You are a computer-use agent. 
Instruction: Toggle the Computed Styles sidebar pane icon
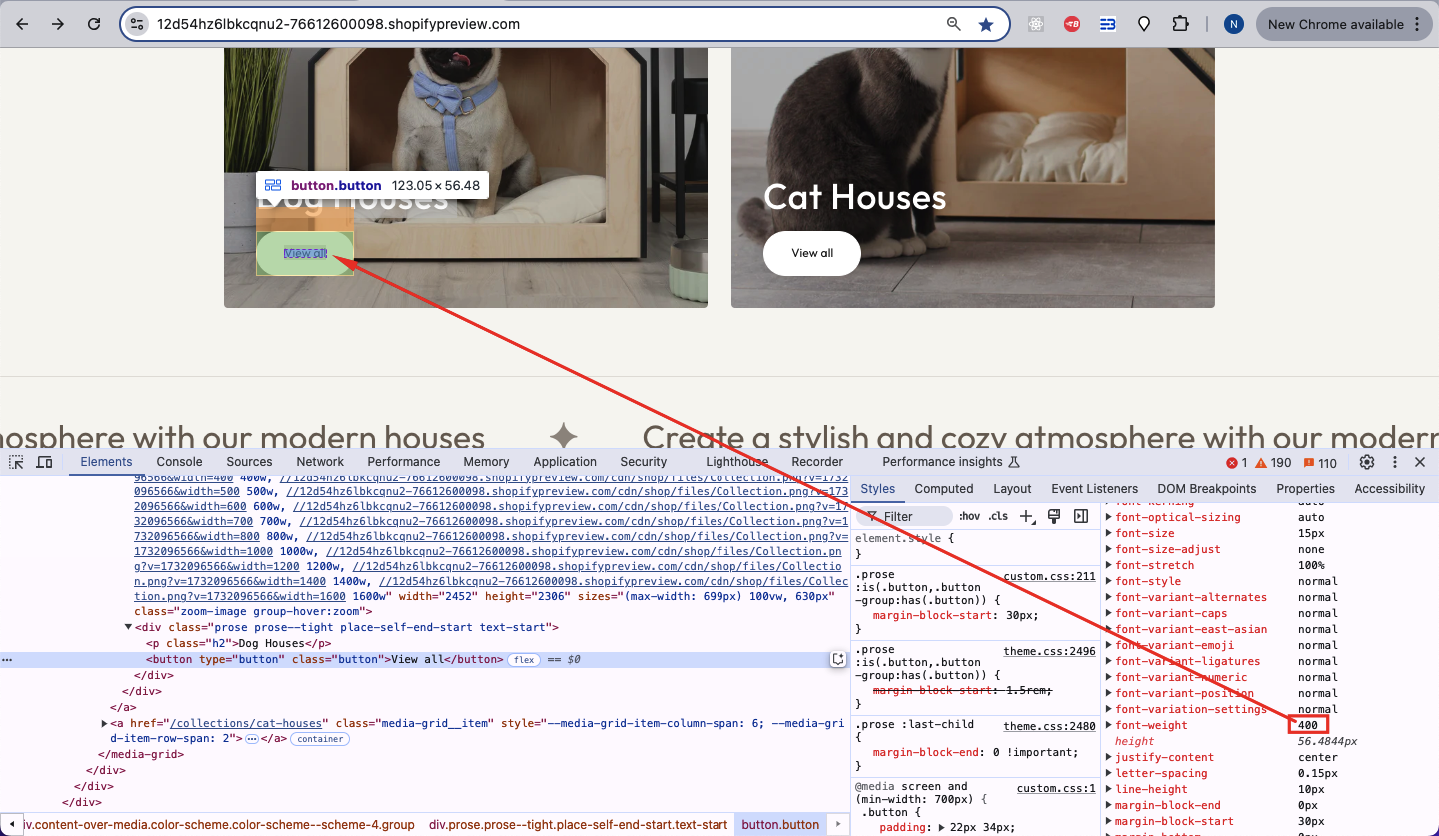point(1080,516)
